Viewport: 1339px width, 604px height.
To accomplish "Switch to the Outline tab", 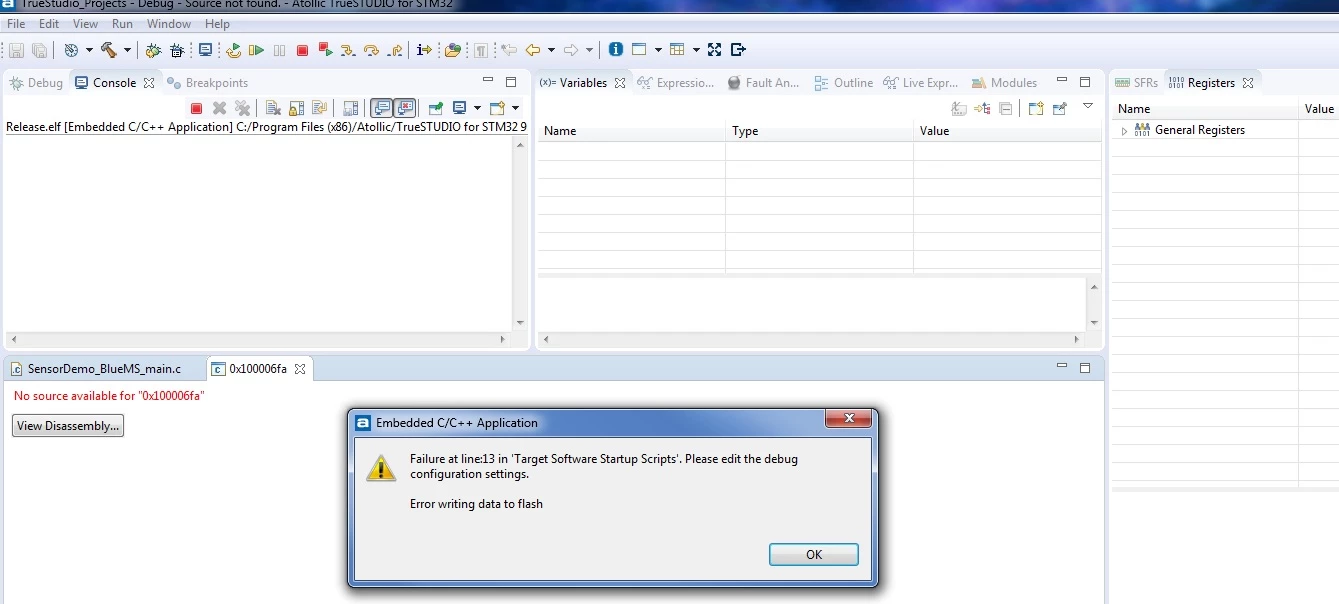I will pyautogui.click(x=844, y=83).
